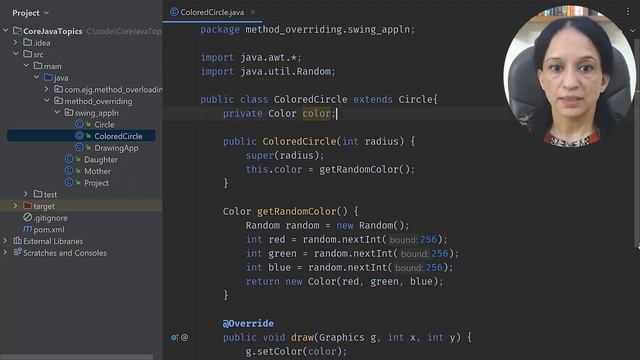Click the presenter webcam thumbnail

570,77
